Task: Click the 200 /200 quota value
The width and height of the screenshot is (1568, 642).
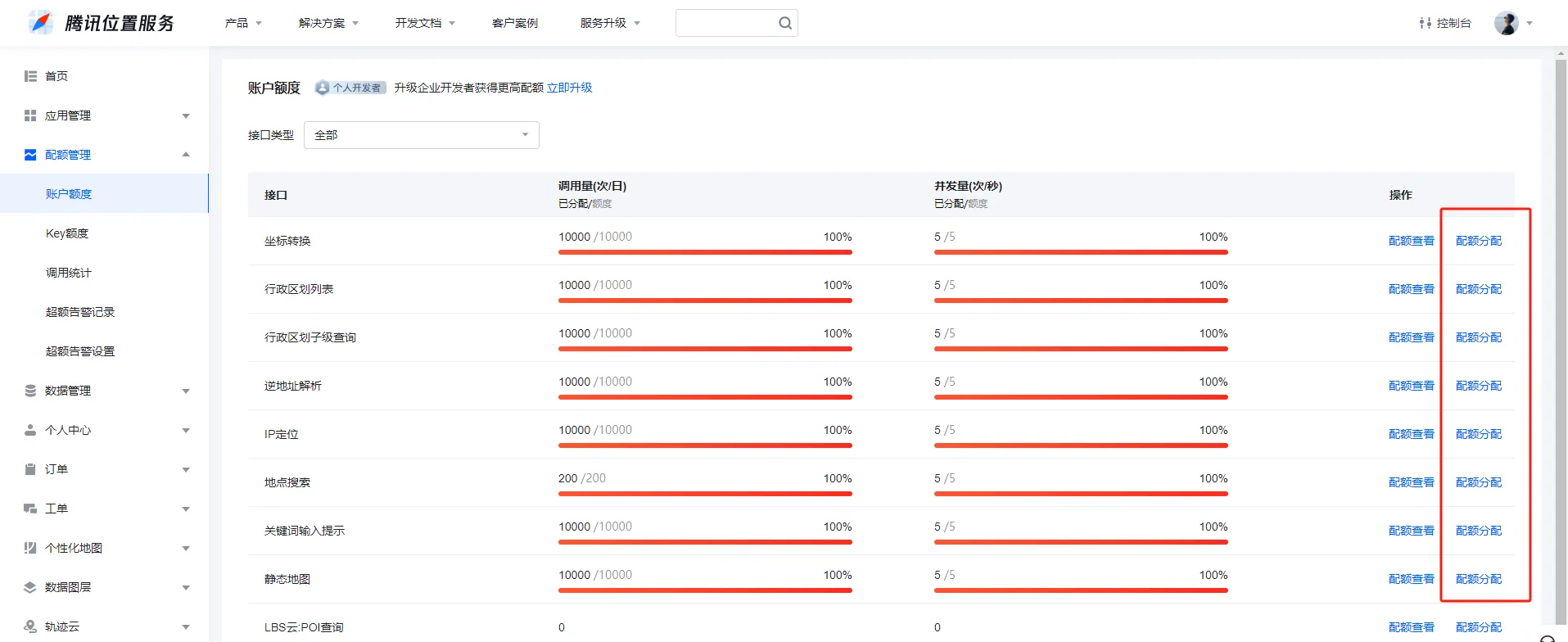Action: point(582,478)
